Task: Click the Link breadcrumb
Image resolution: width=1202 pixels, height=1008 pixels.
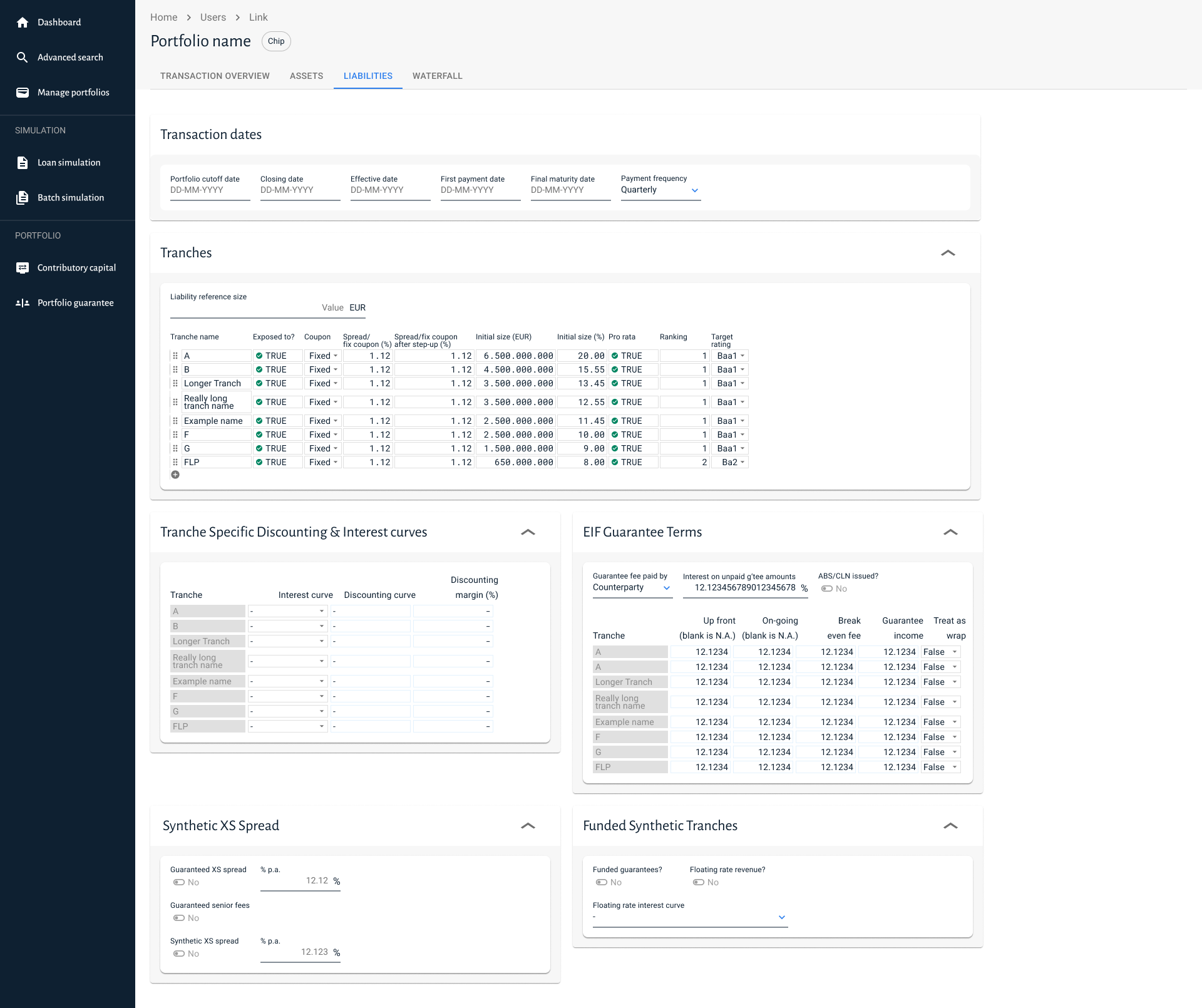Action: [258, 18]
